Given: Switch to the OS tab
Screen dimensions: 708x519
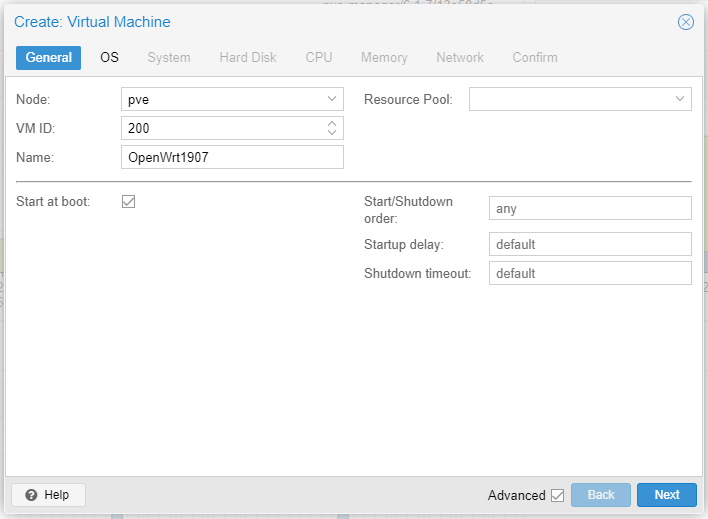Looking at the screenshot, I should pos(109,57).
